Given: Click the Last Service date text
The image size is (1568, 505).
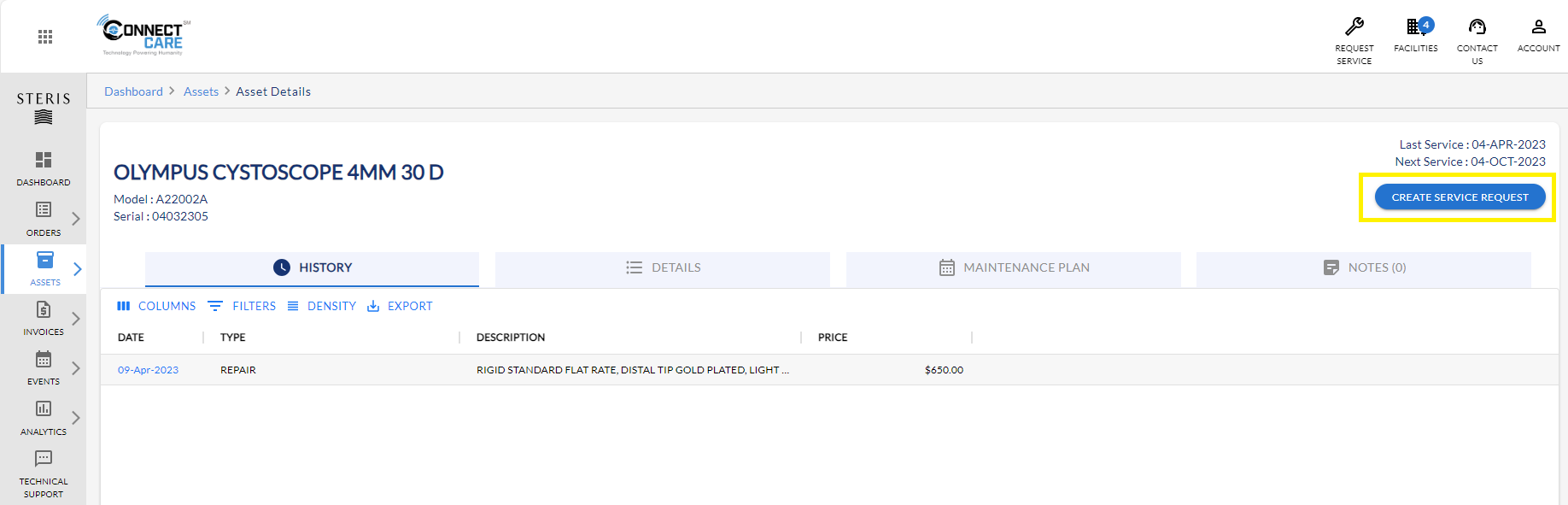Looking at the screenshot, I should 1472,144.
